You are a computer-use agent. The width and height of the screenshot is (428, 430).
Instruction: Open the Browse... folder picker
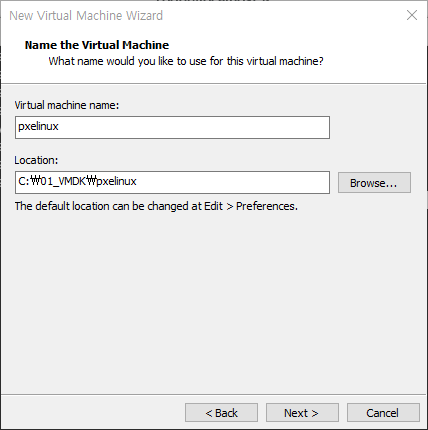pyautogui.click(x=374, y=183)
